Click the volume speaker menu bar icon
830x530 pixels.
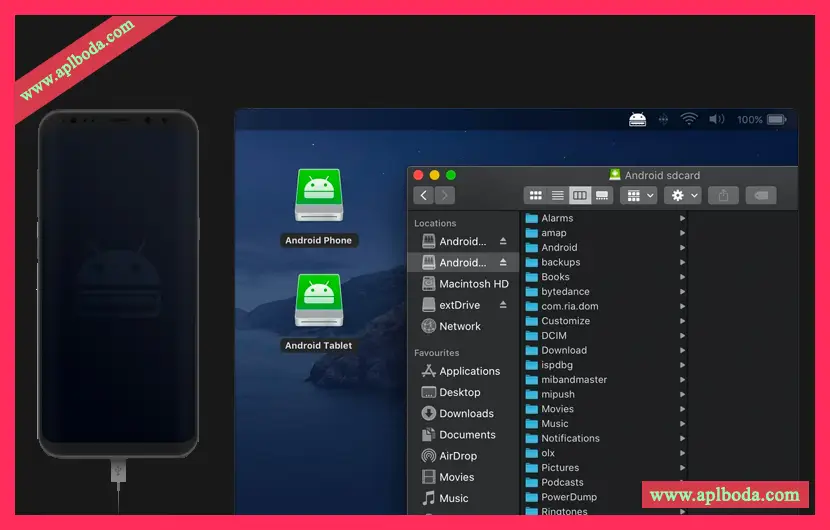coord(716,119)
